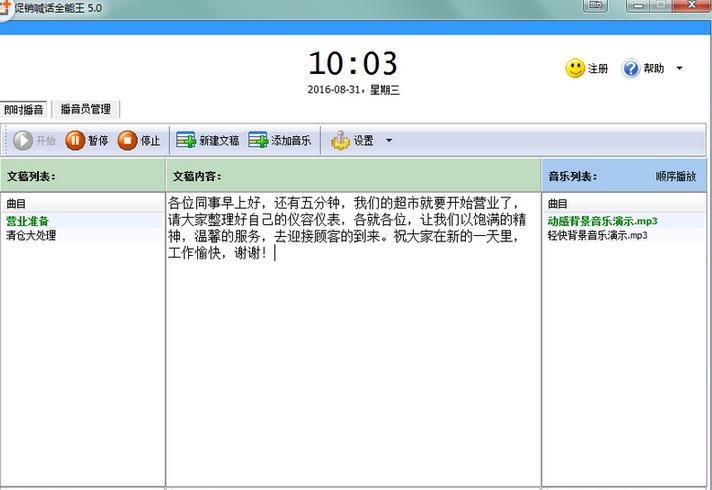This screenshot has height=490, width=712.
Task: Expand the dropdown arrow next to 帮助
Action: click(x=680, y=69)
